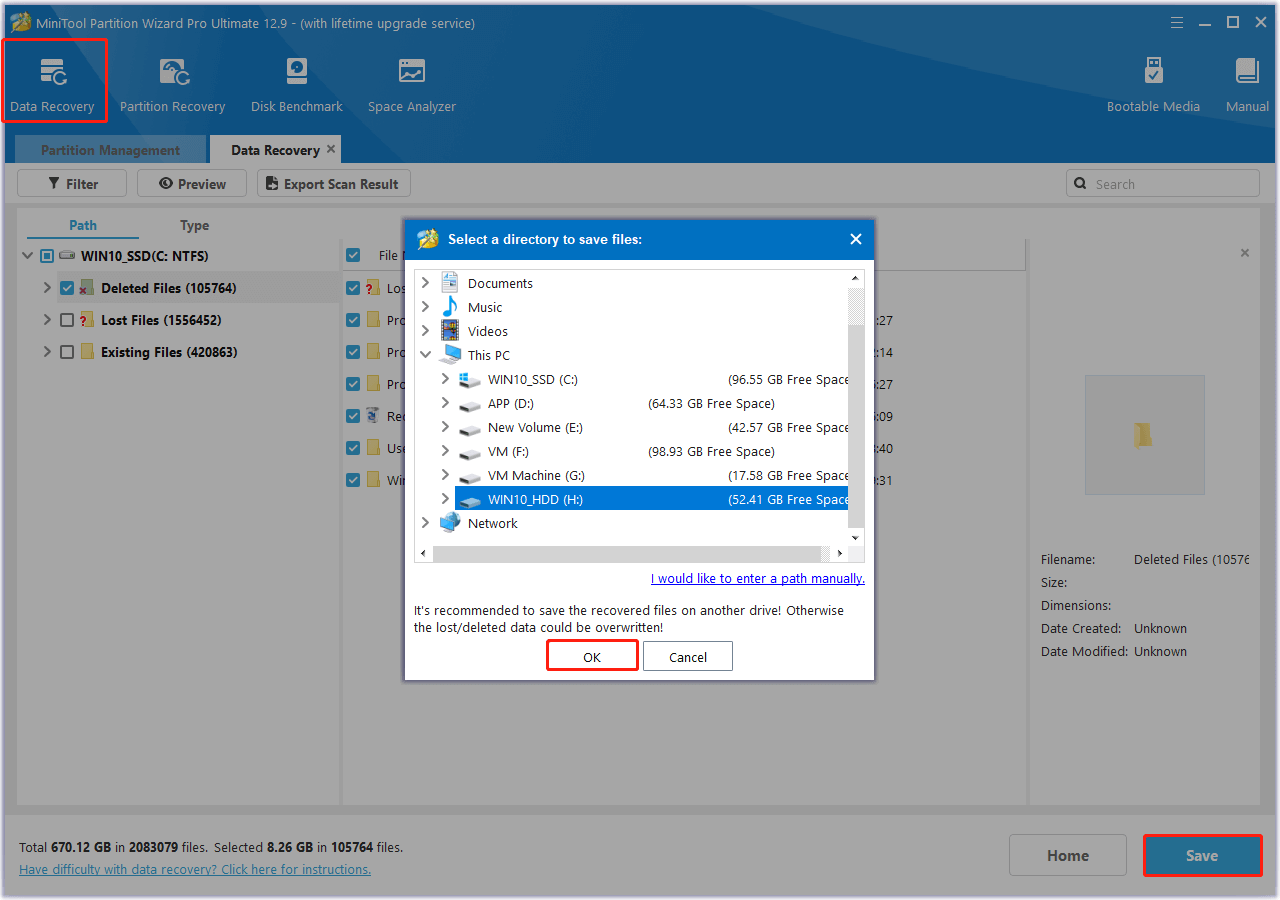Expand Network node in dialog
Image resolution: width=1280 pixels, height=900 pixels.
point(426,523)
